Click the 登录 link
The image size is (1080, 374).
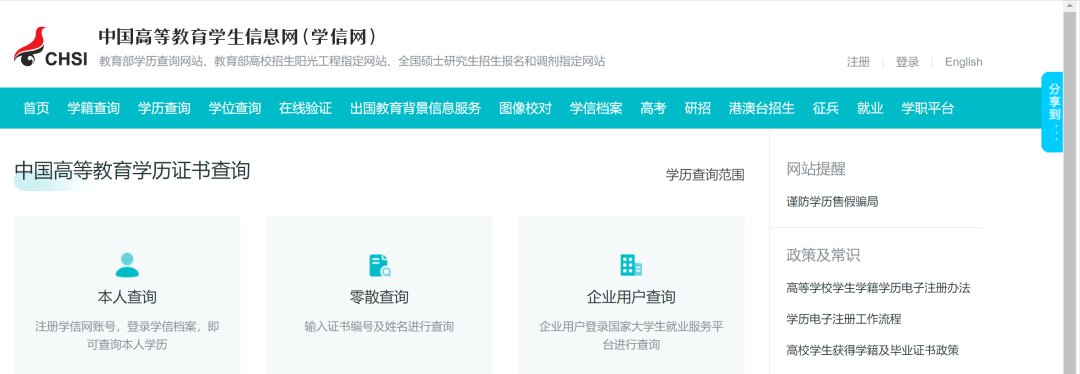tap(907, 62)
